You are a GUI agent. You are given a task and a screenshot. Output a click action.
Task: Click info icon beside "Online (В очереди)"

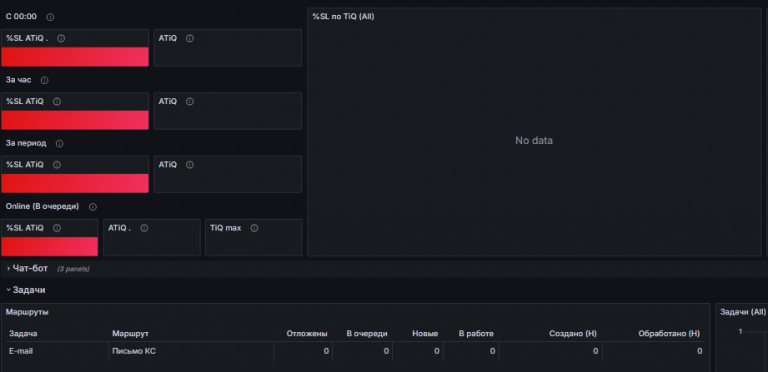click(x=93, y=207)
